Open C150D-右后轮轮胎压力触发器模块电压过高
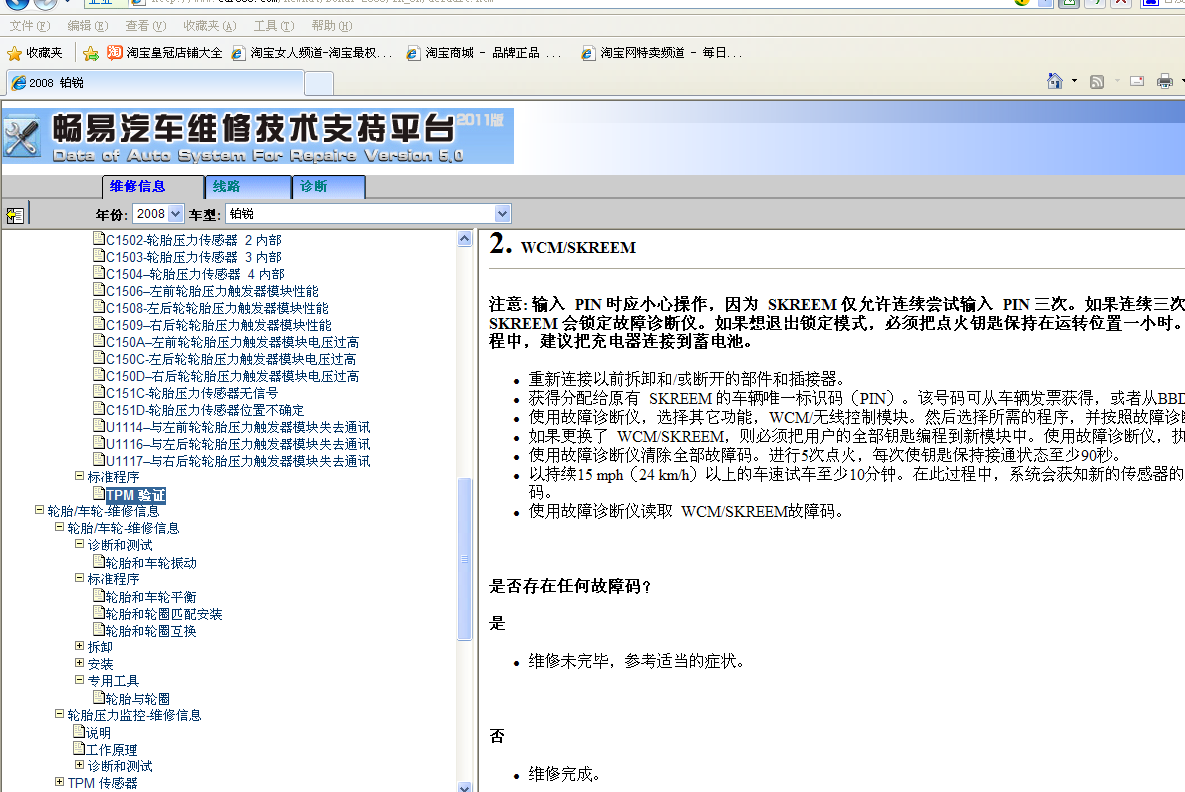Screen dimensions: 1185x792 pos(226,376)
